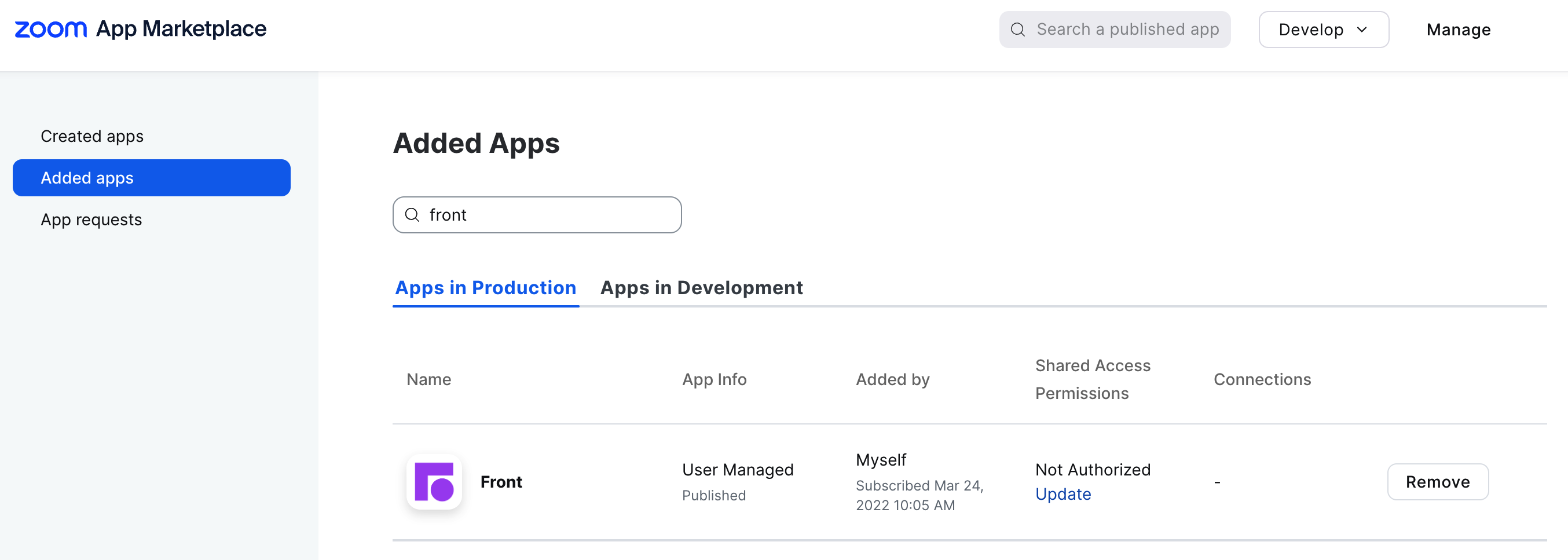This screenshot has width=1568, height=560.
Task: Switch to Apps in Production tab
Action: pos(486,287)
